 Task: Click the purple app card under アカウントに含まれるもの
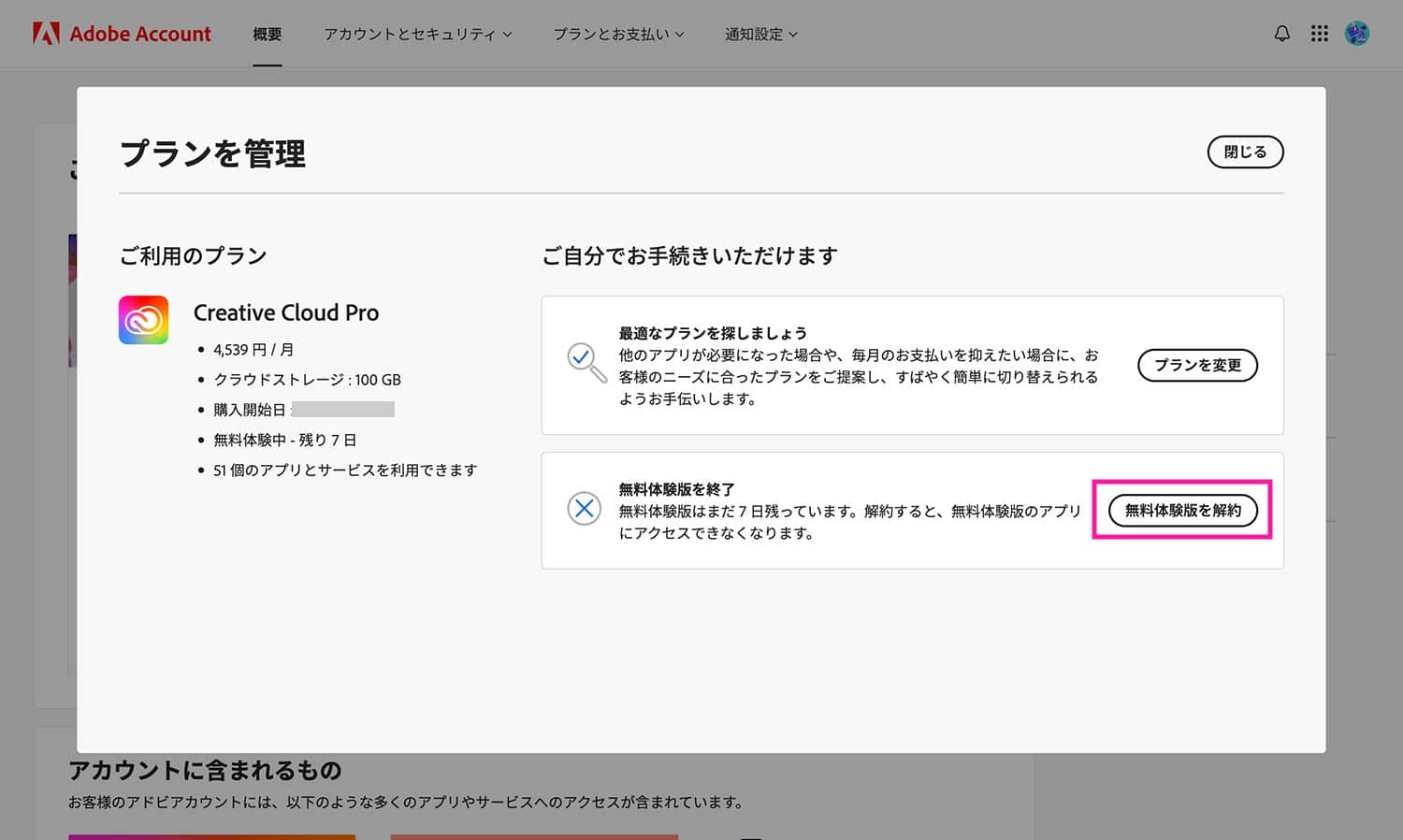[x=212, y=837]
